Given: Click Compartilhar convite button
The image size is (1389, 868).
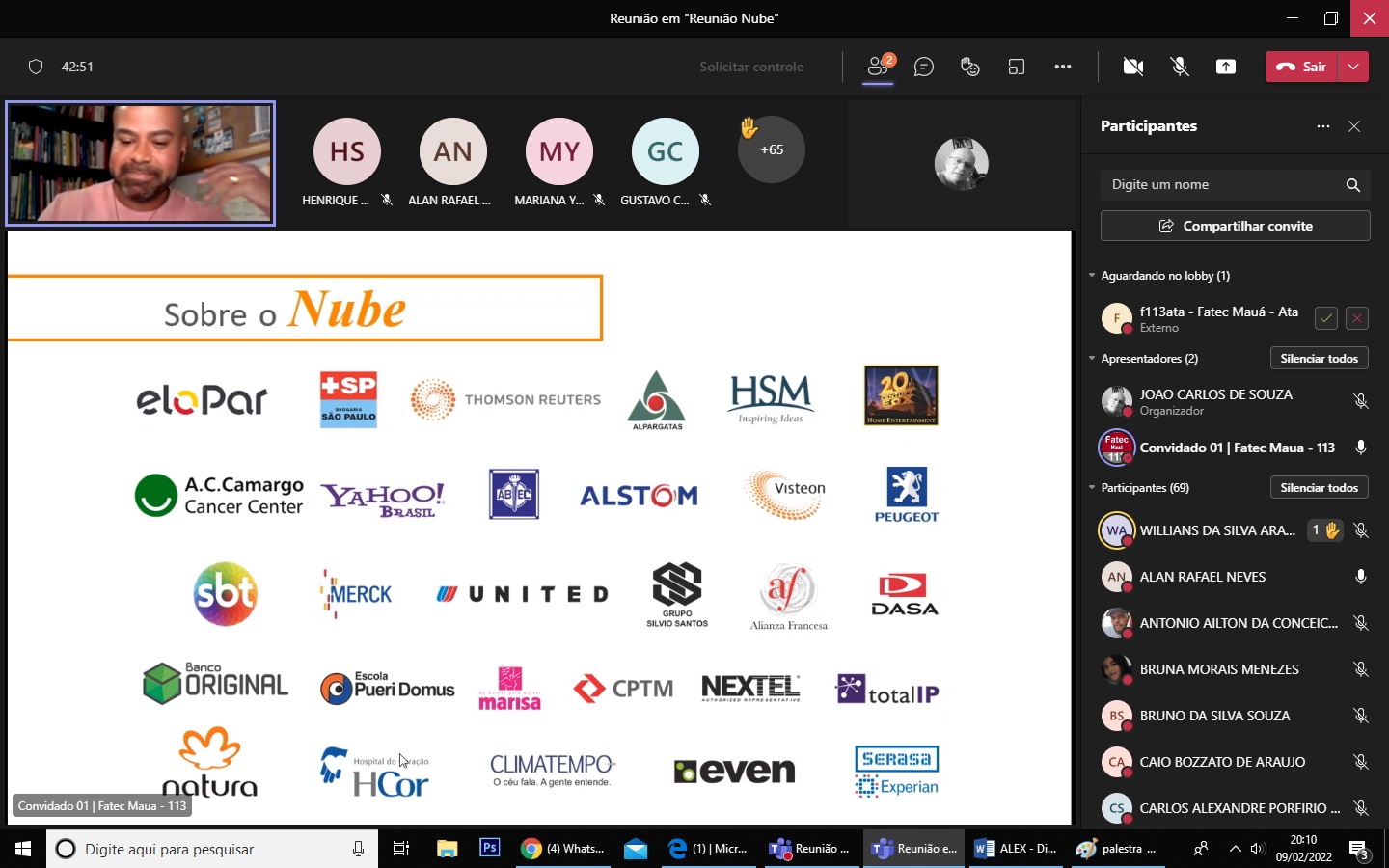Looking at the screenshot, I should point(1236,226).
